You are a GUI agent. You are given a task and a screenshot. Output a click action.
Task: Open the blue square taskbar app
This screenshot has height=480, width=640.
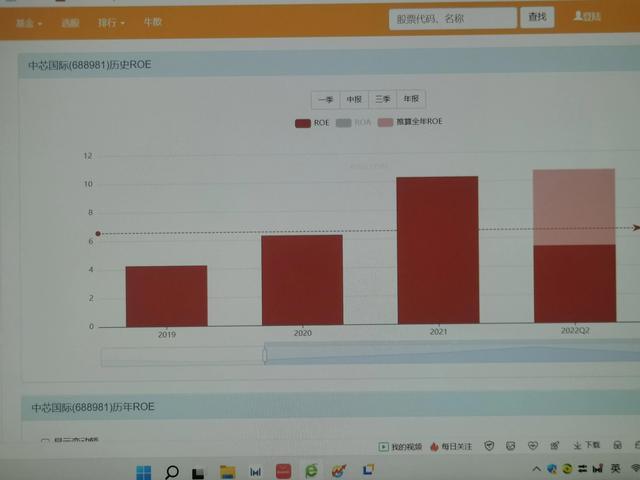[x=368, y=469]
